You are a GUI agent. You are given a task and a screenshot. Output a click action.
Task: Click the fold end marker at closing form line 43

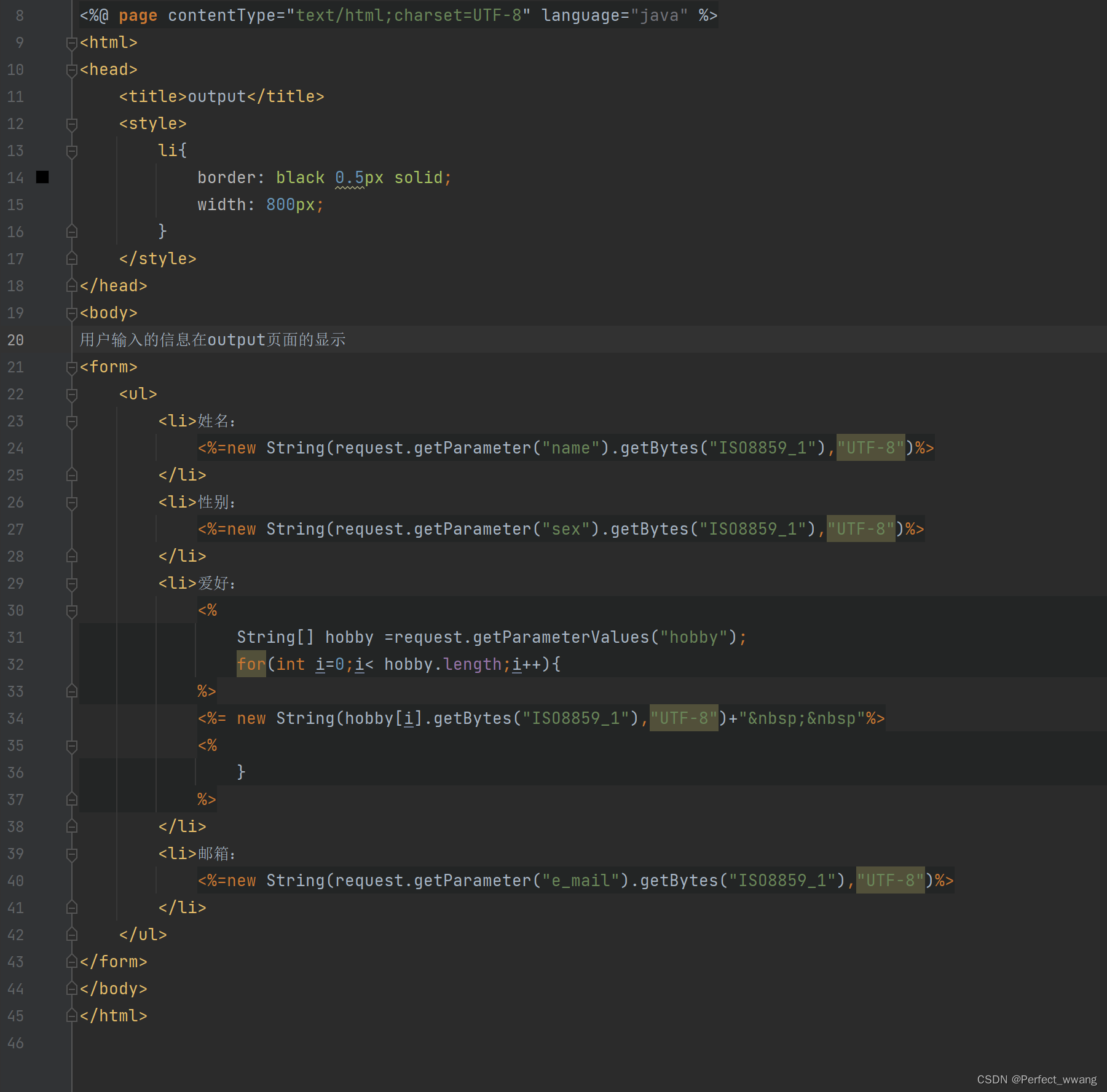[x=71, y=962]
